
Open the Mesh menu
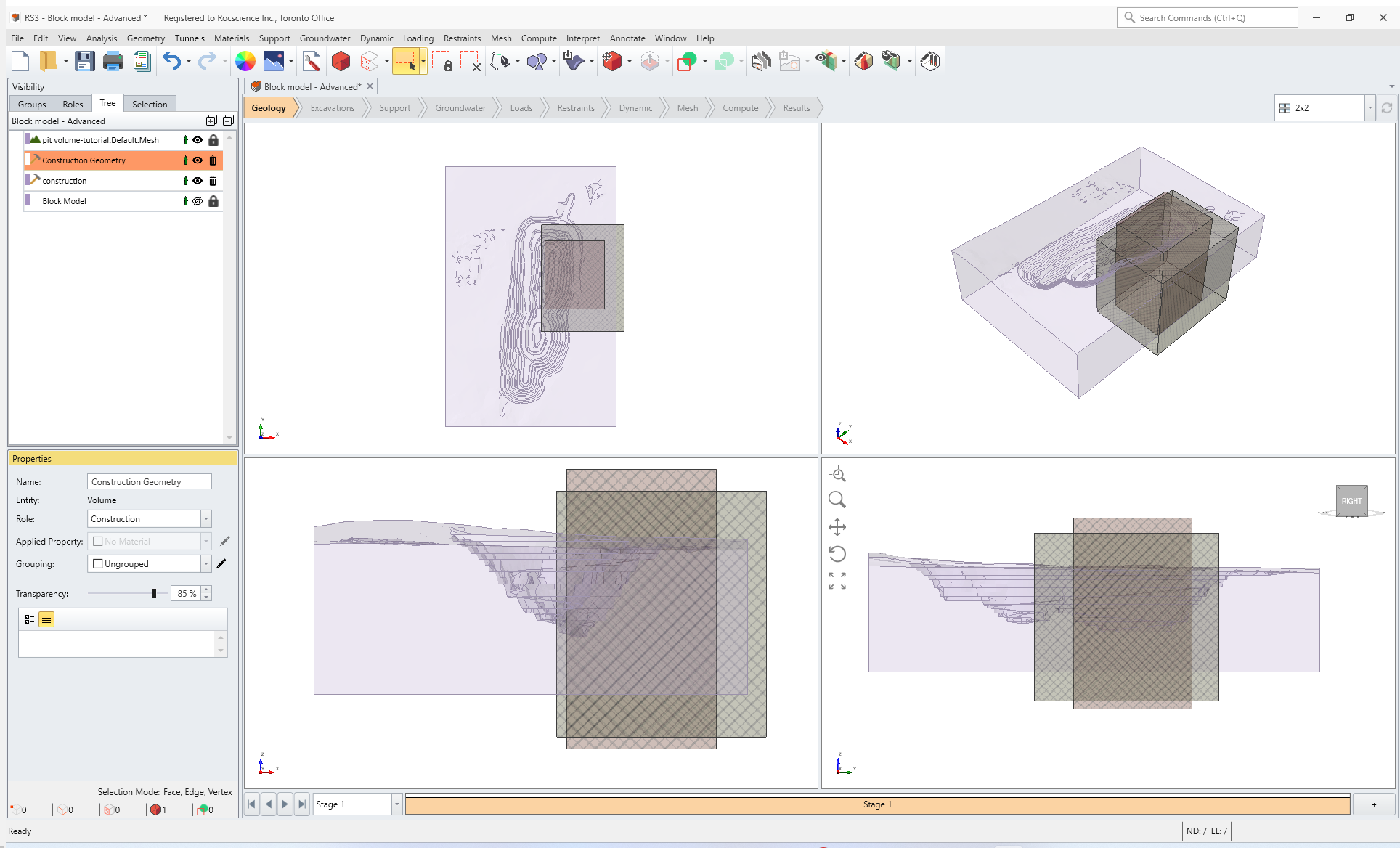point(501,38)
